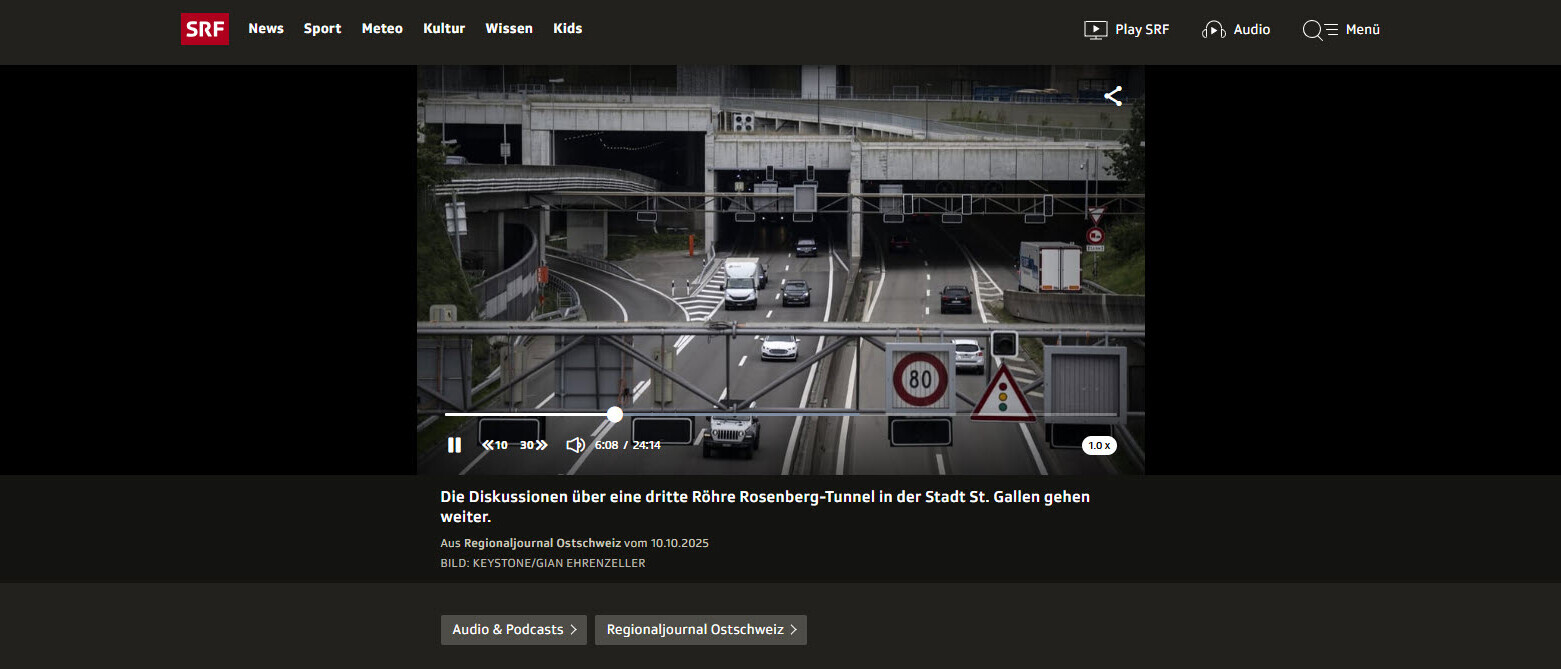Open Play SRF
This screenshot has height=669, width=1561.
[1126, 30]
